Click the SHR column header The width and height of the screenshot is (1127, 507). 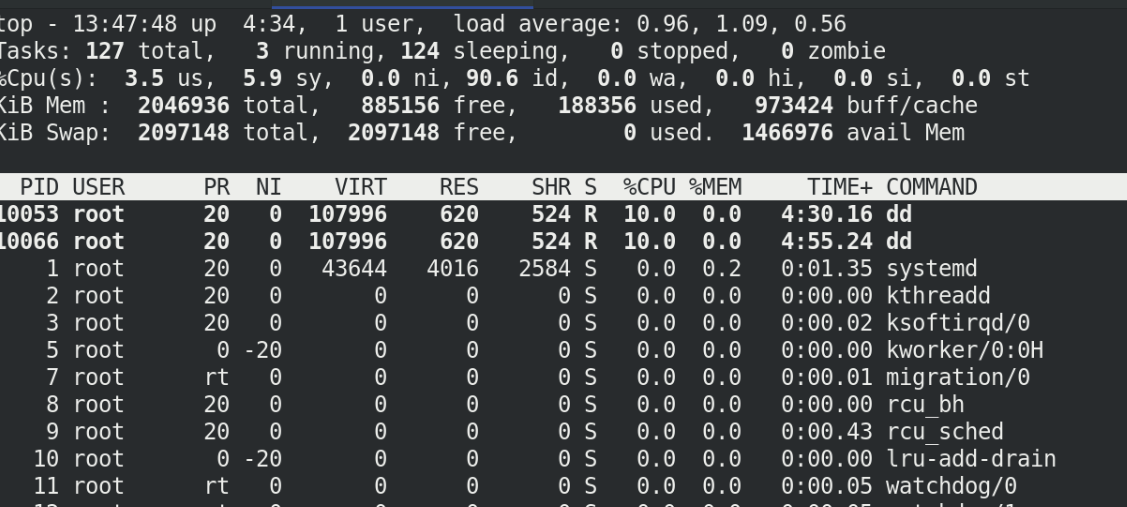551,187
